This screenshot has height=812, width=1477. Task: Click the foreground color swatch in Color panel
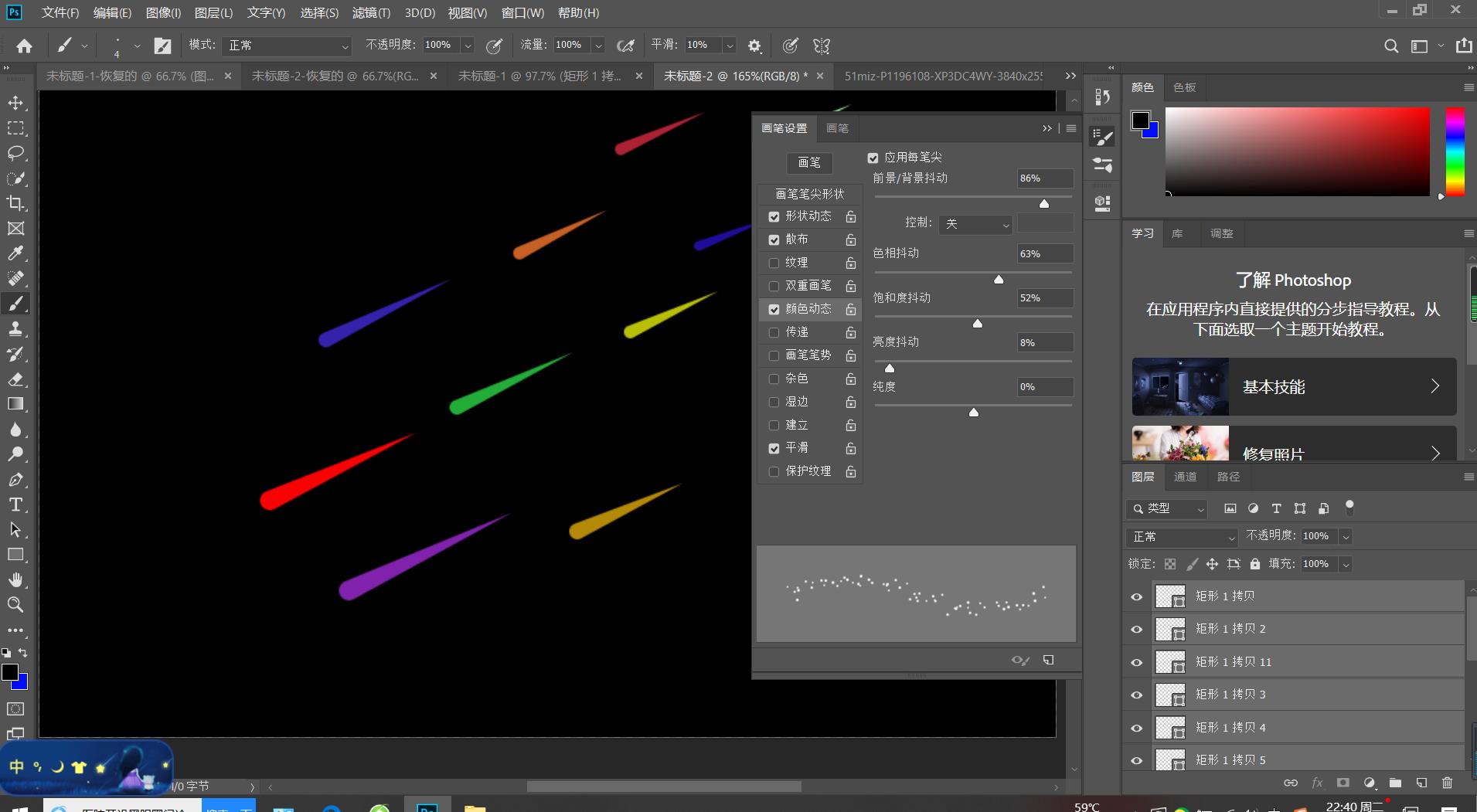click(x=1140, y=120)
